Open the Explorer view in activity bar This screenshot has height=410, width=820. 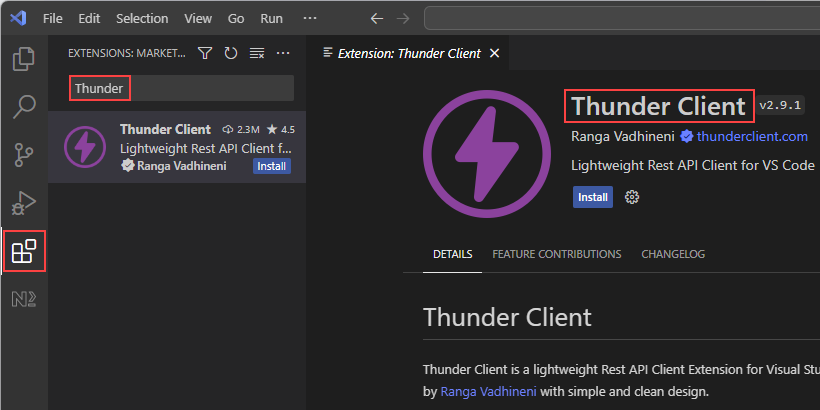24,59
